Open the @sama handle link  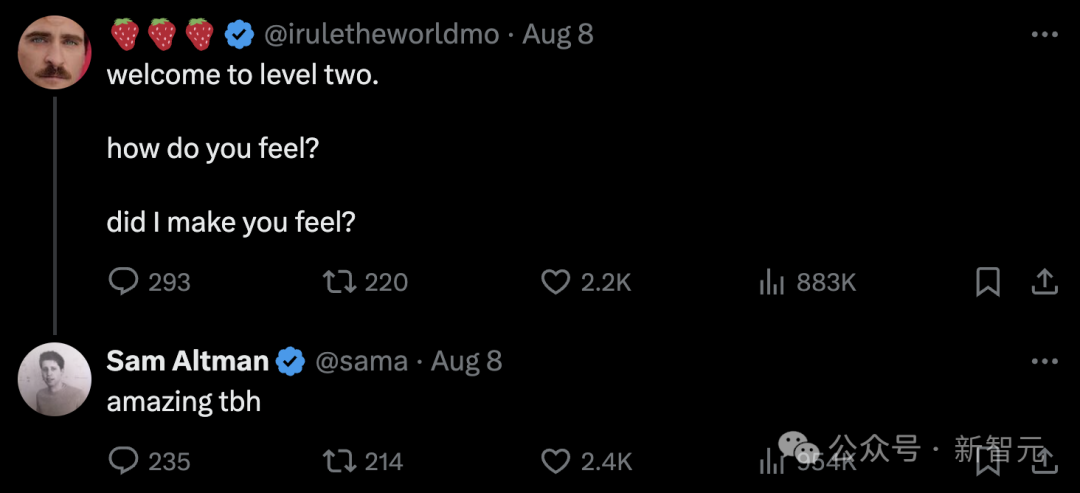(362, 361)
